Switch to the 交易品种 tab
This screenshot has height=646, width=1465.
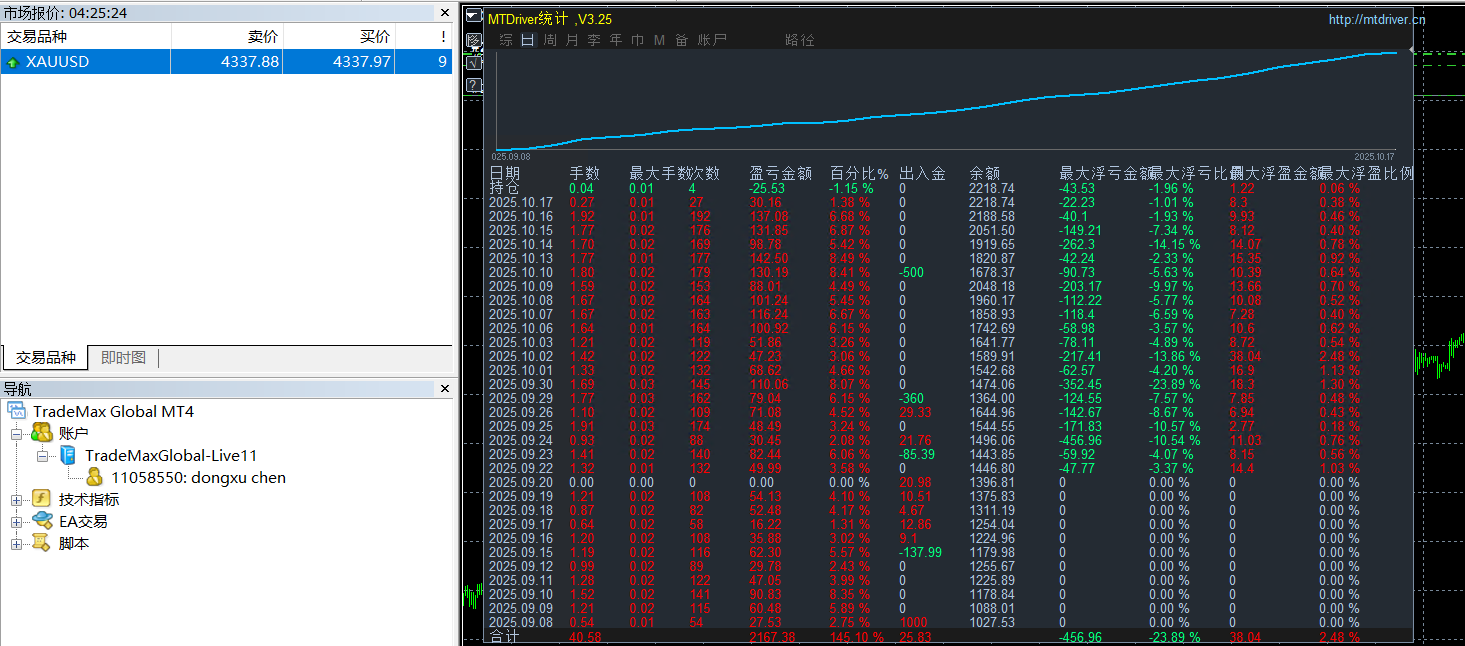click(45, 358)
